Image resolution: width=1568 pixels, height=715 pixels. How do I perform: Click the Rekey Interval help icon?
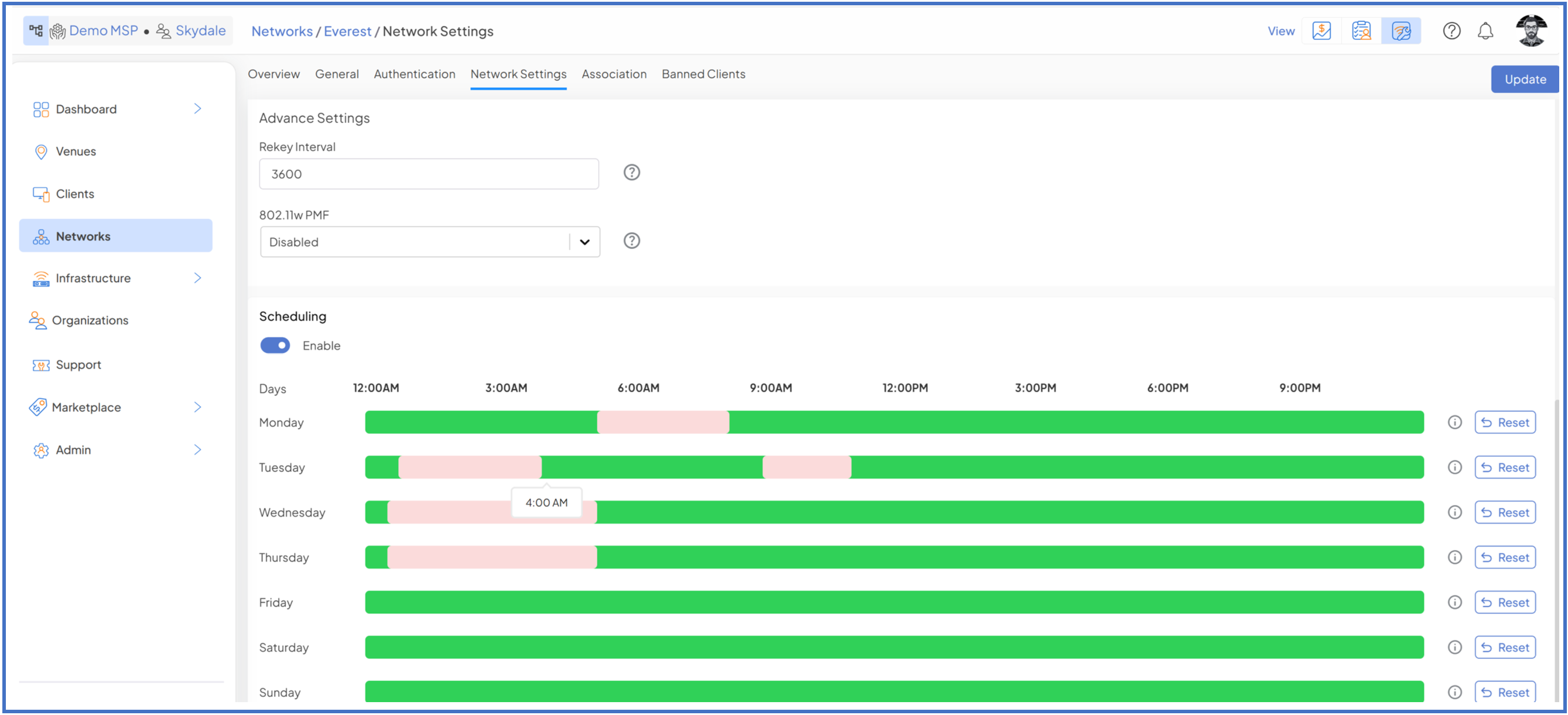click(631, 173)
